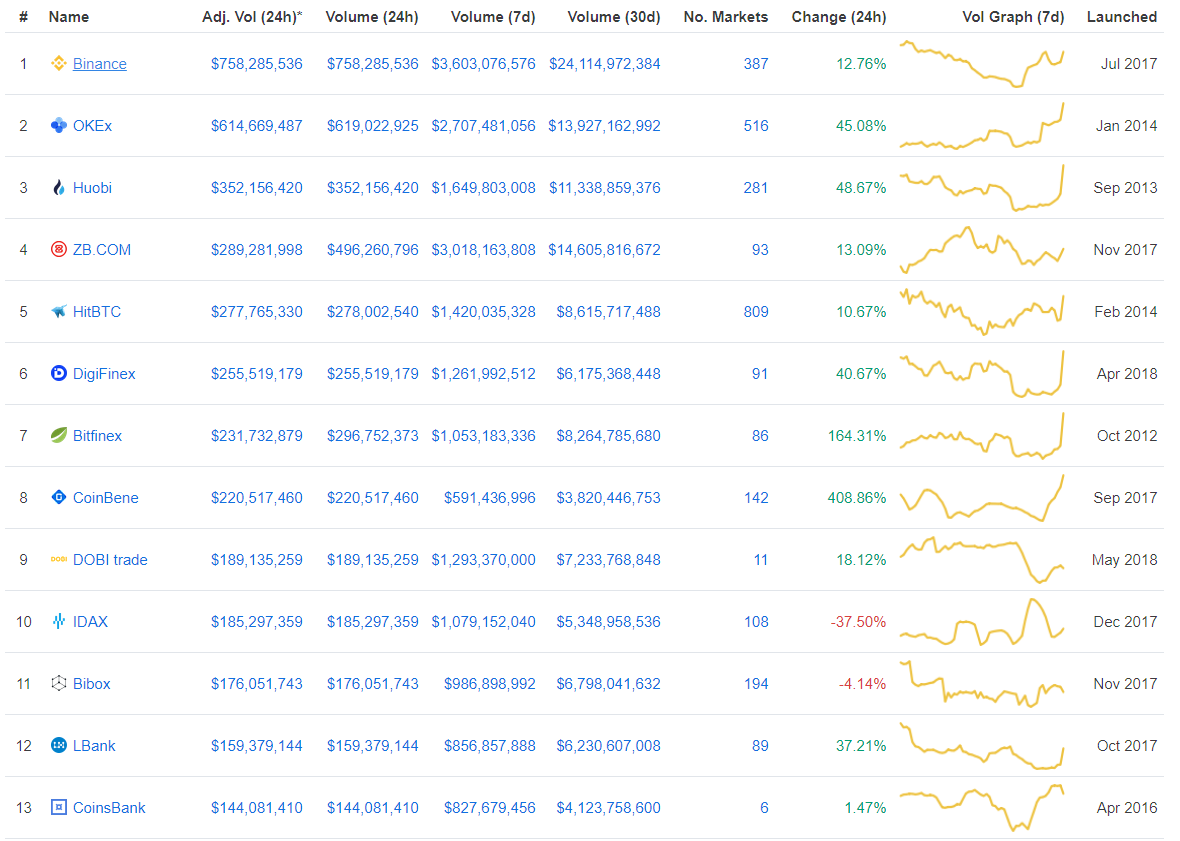
Task: Sort by the Change (24h) column header
Action: click(x=838, y=17)
